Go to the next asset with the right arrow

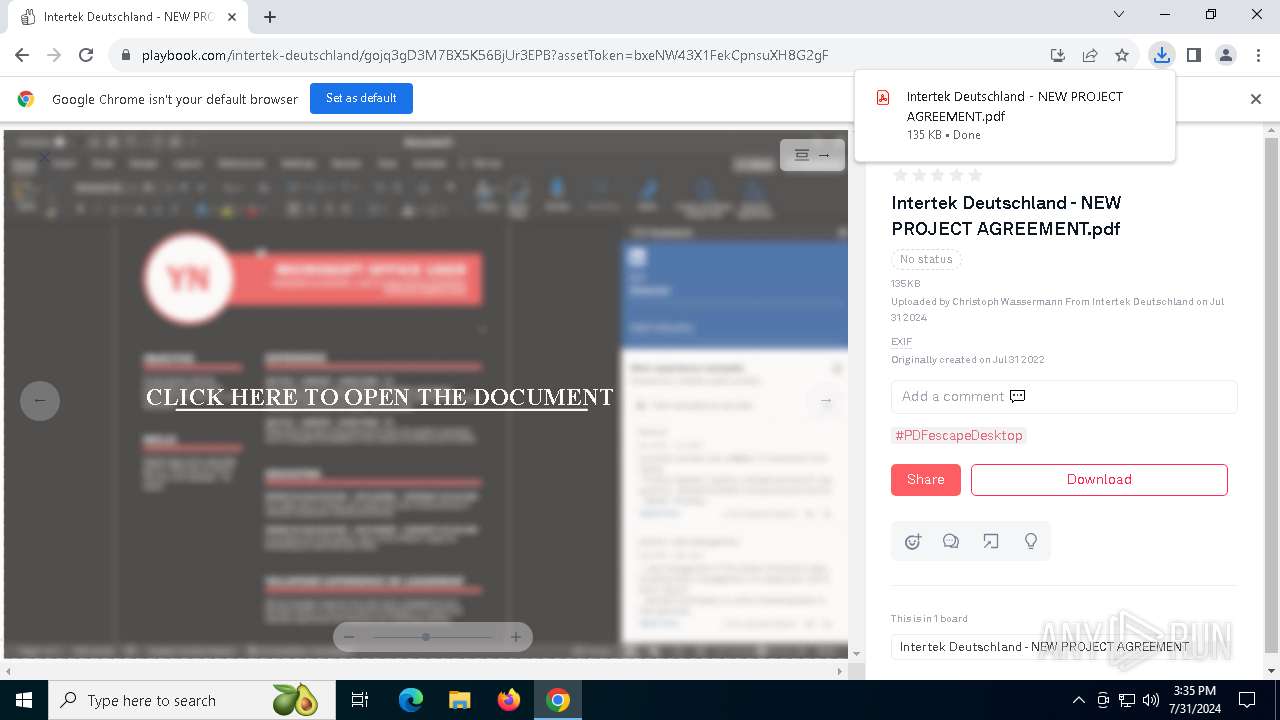(x=826, y=400)
